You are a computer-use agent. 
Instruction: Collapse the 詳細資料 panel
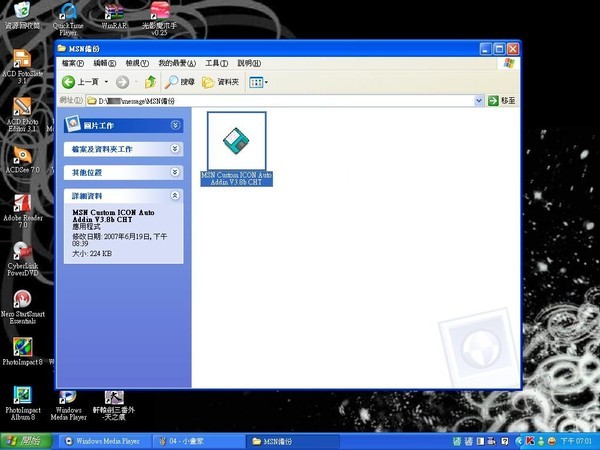pyautogui.click(x=175, y=196)
